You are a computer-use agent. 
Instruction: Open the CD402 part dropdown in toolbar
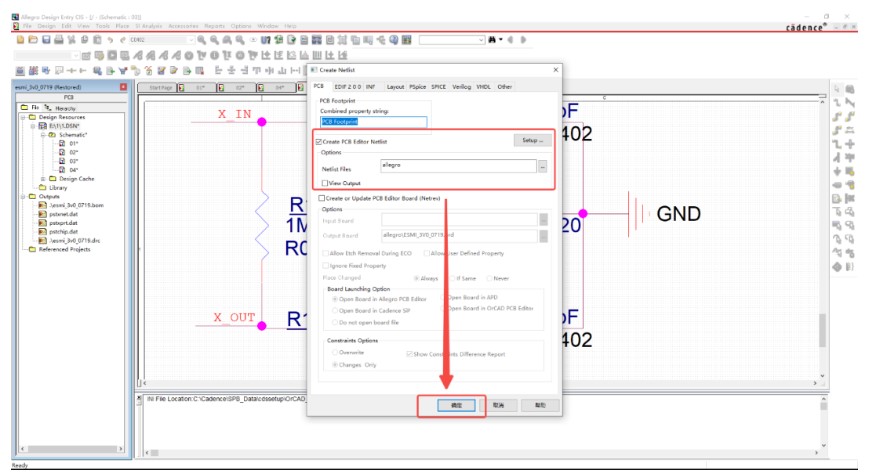click(191, 40)
